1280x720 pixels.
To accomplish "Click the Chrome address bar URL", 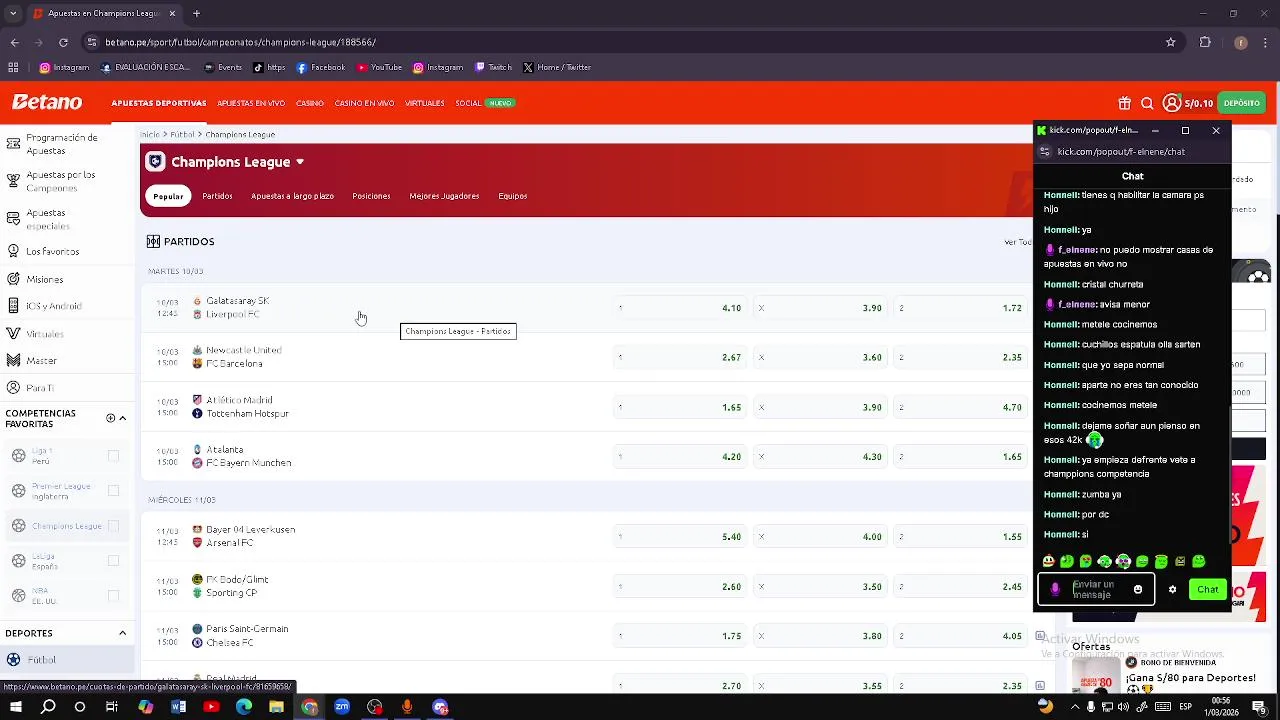I will 240,42.
